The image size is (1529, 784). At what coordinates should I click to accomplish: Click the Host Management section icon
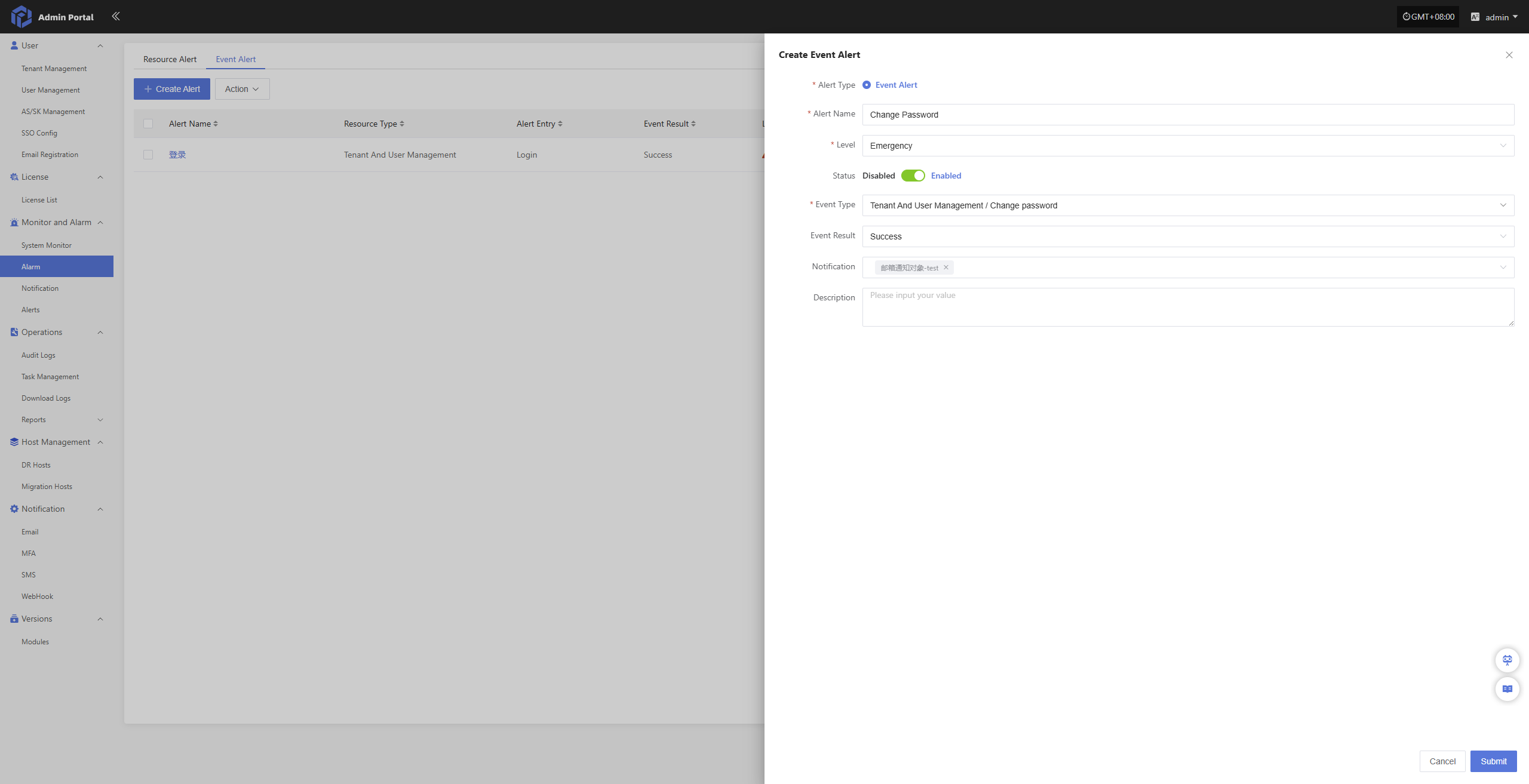(x=14, y=442)
